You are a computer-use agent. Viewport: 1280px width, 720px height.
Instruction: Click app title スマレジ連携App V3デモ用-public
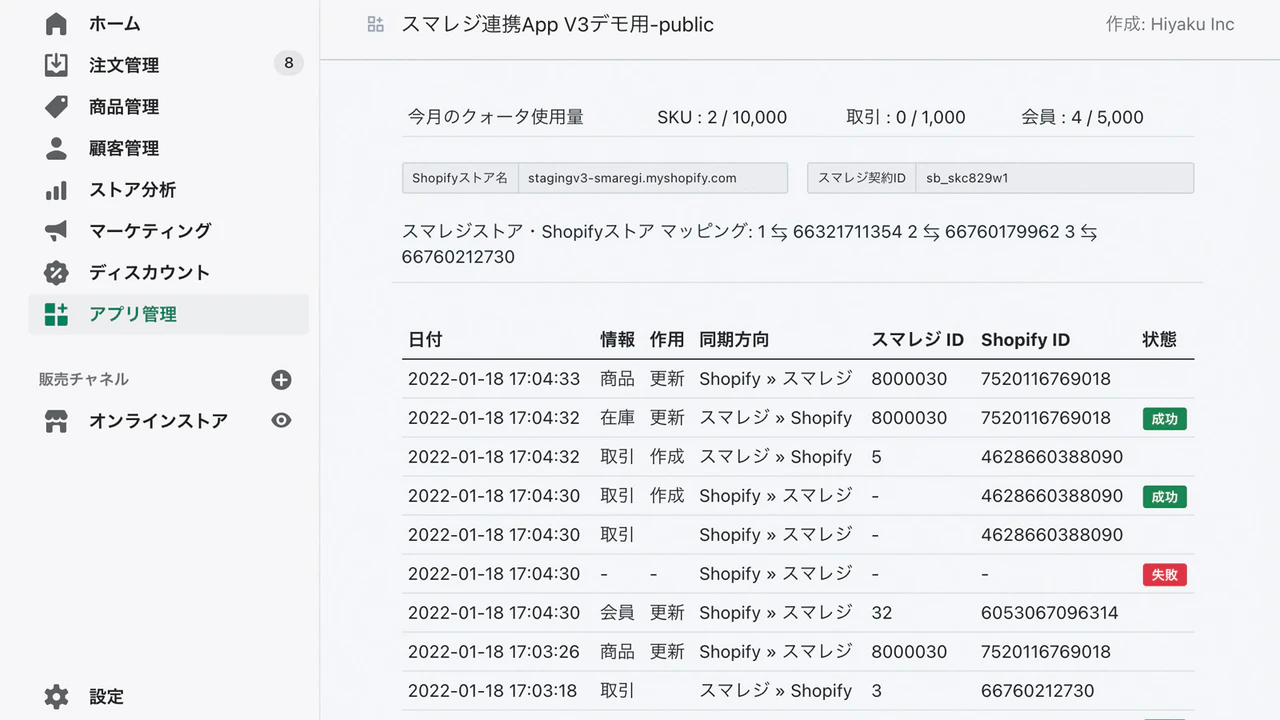pyautogui.click(x=558, y=24)
